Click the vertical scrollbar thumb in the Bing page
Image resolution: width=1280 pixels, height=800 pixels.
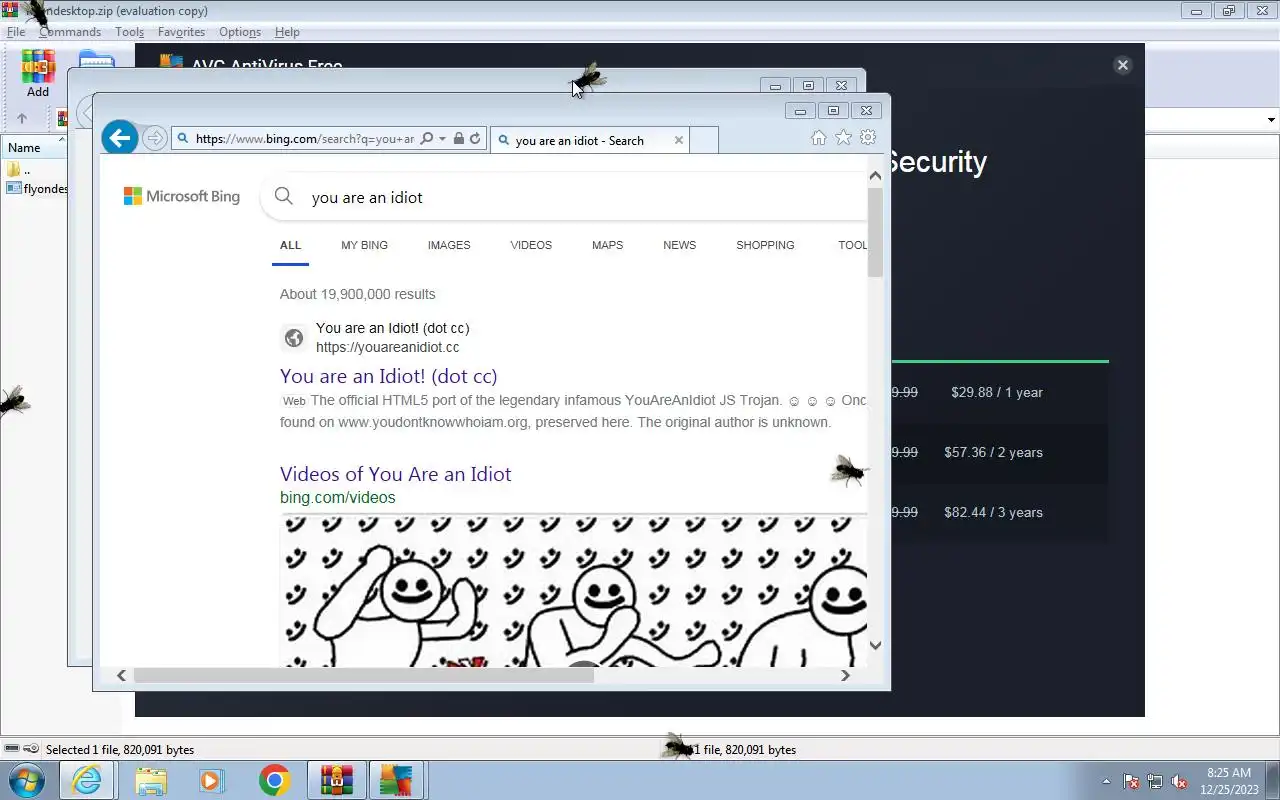click(875, 232)
